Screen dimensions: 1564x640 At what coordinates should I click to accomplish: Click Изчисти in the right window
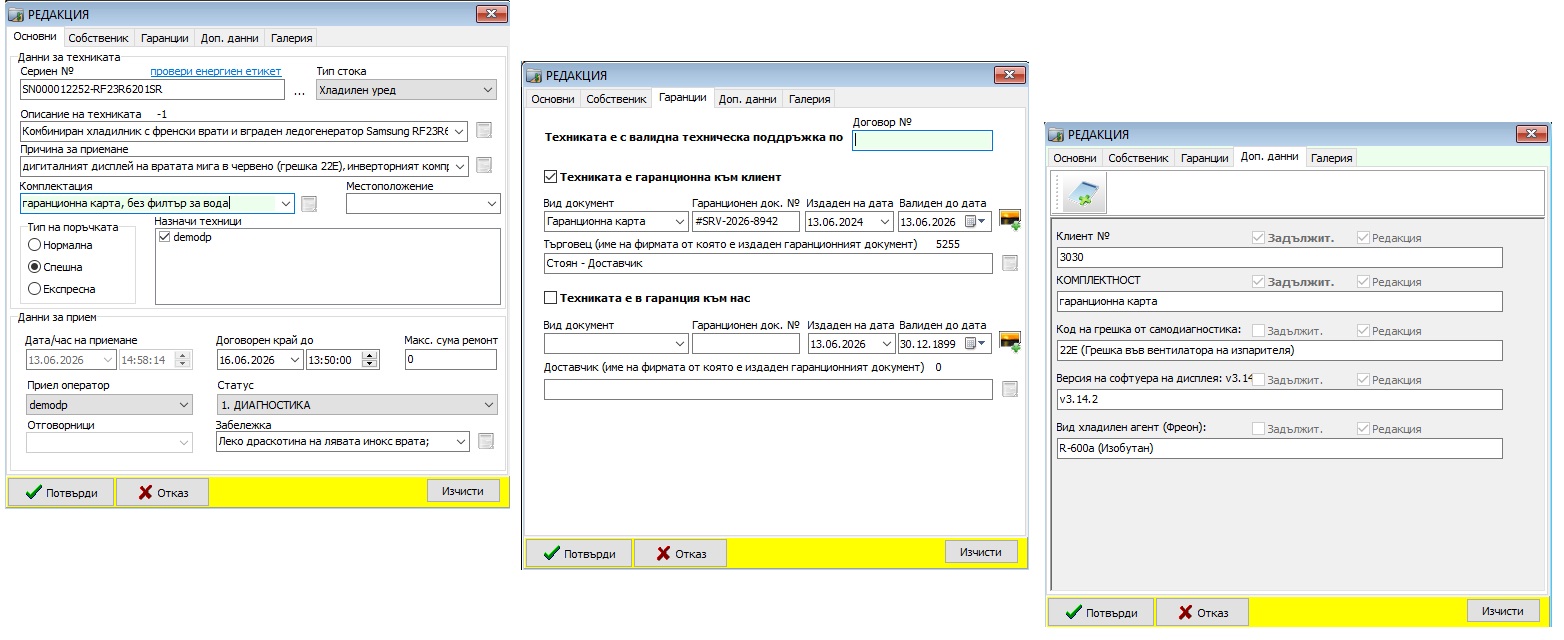pyautogui.click(x=1503, y=611)
